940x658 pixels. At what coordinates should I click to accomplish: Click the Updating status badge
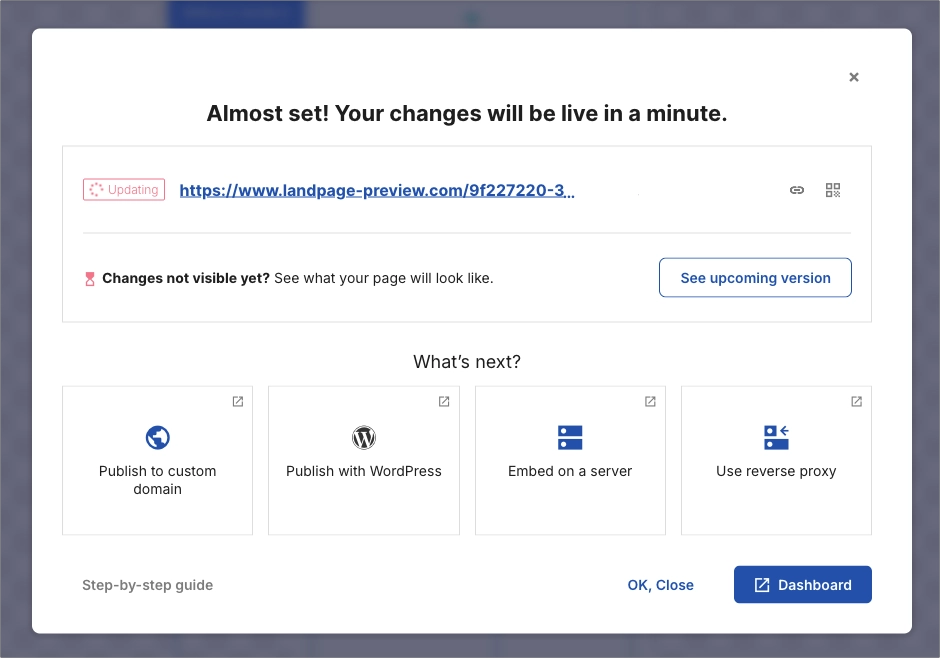click(x=123, y=189)
